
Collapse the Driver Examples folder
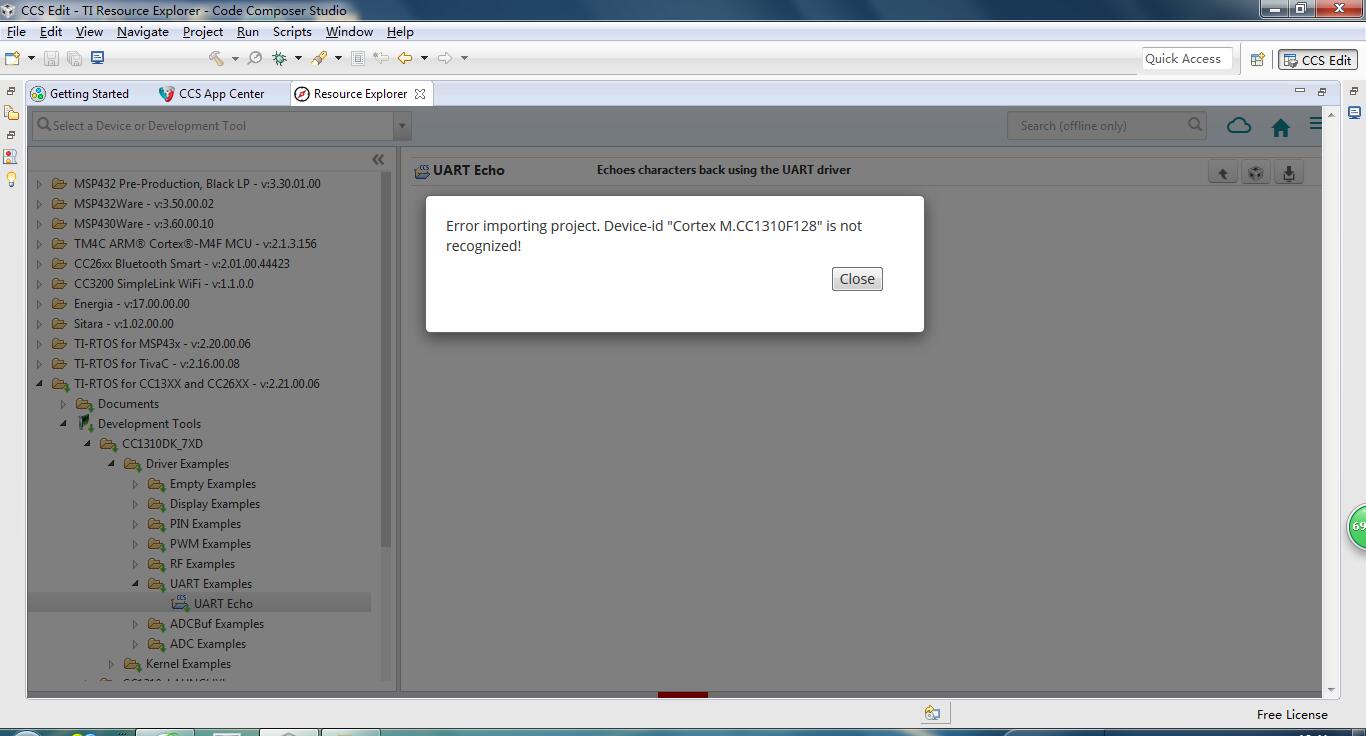pos(112,464)
